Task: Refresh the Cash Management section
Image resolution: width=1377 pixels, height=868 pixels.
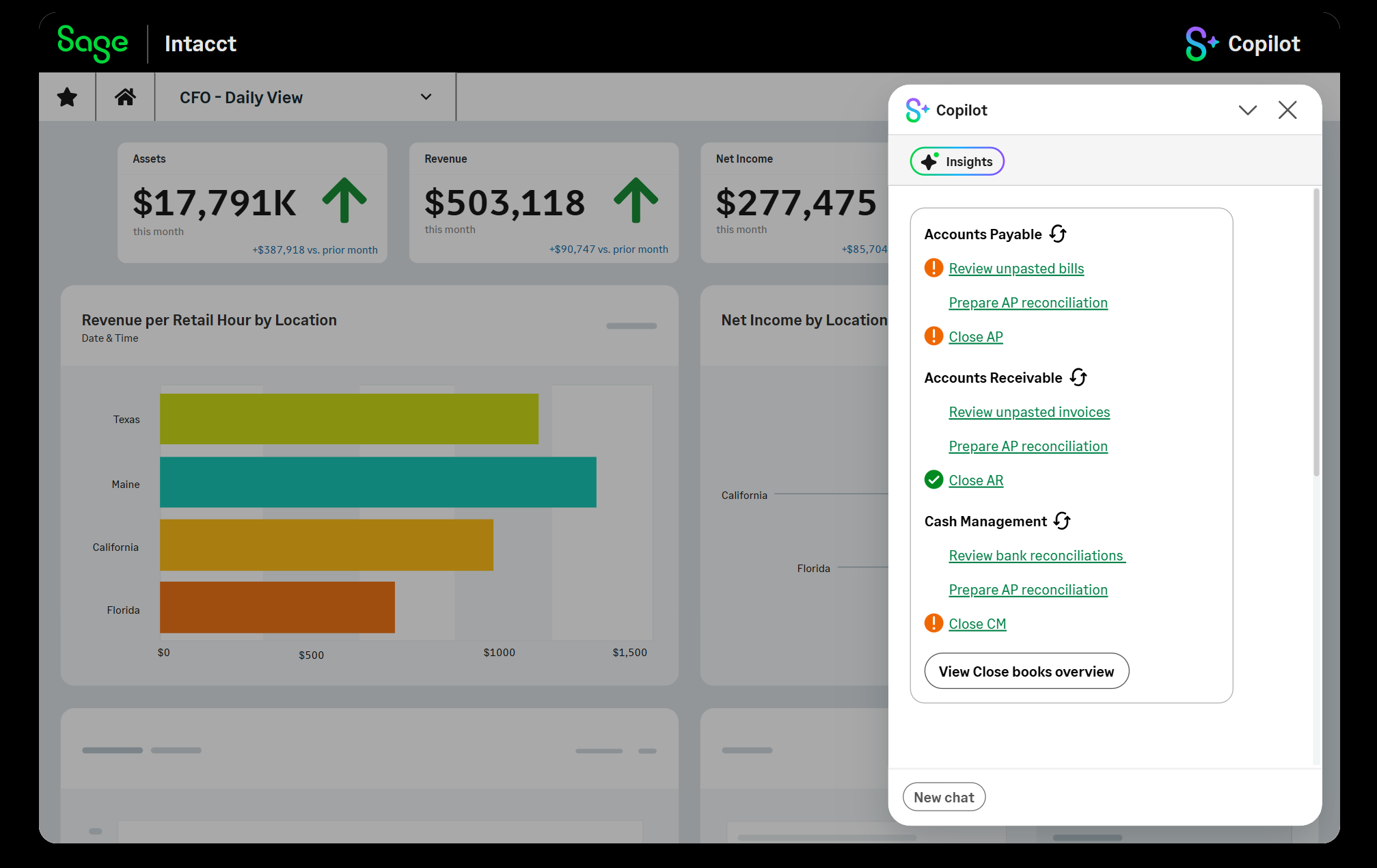Action: [x=1062, y=521]
